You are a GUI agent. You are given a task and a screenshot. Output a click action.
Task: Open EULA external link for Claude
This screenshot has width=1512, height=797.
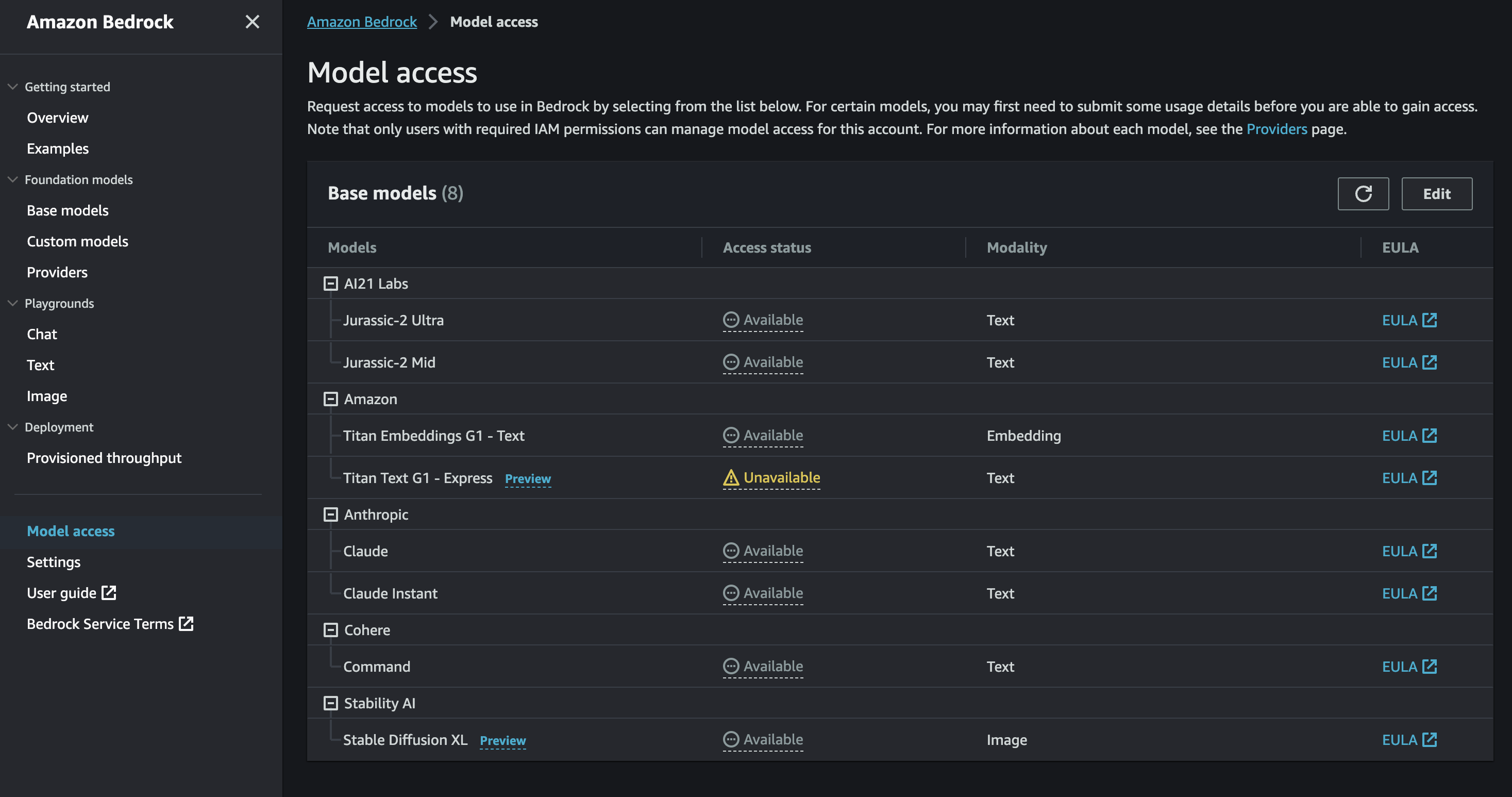[x=1409, y=551]
